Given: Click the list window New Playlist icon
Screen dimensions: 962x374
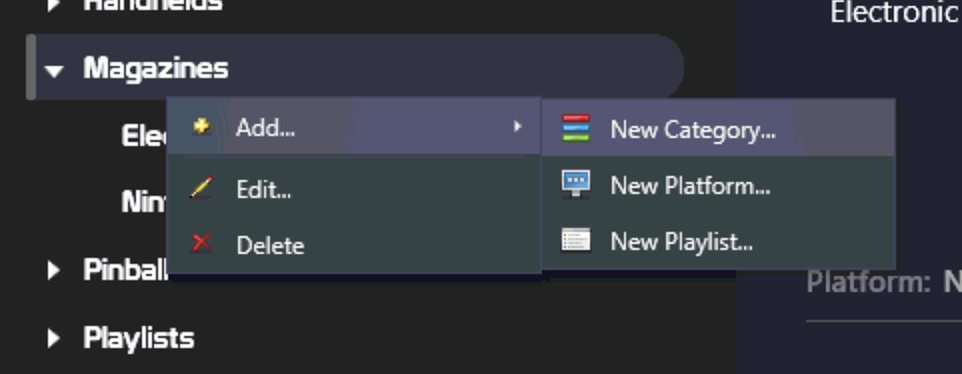Looking at the screenshot, I should [575, 240].
